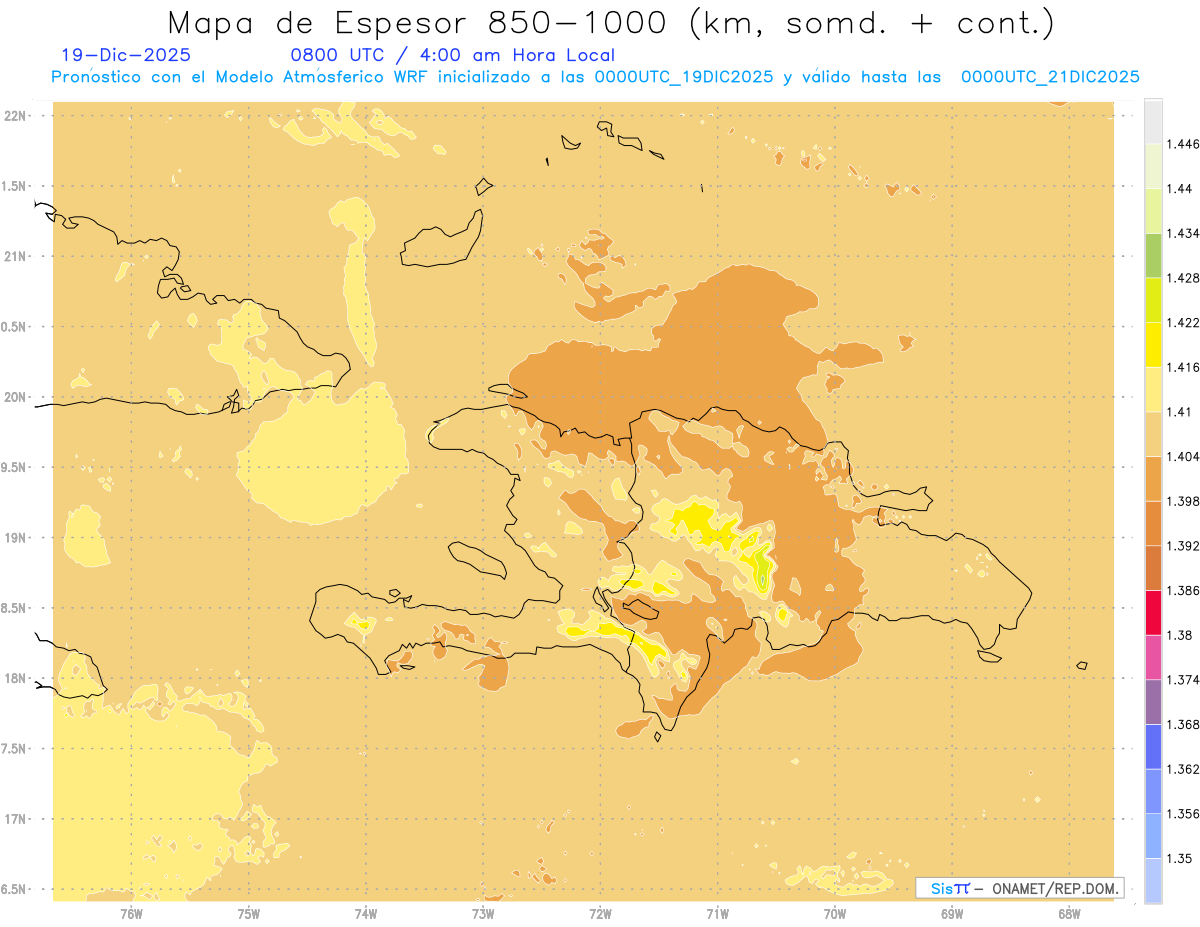The width and height of the screenshot is (1200, 927).
Task: Click the colorbar value '1.398'
Action: [x=1183, y=501]
